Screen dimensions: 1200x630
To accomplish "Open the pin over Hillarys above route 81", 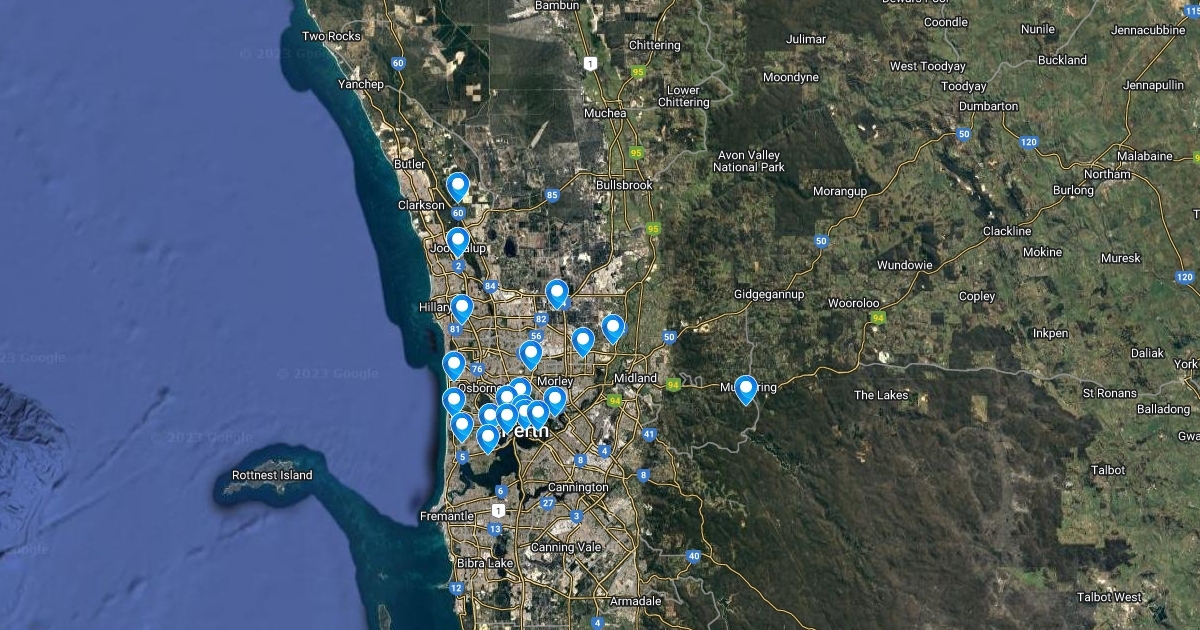I will (461, 309).
